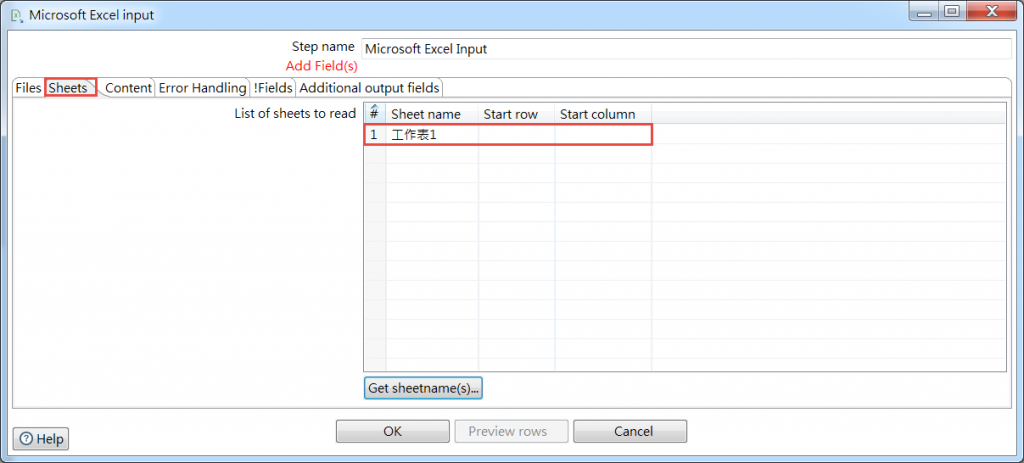This screenshot has width=1024, height=463.
Task: Click the Start column cell for 工作表1
Action: click(603, 135)
